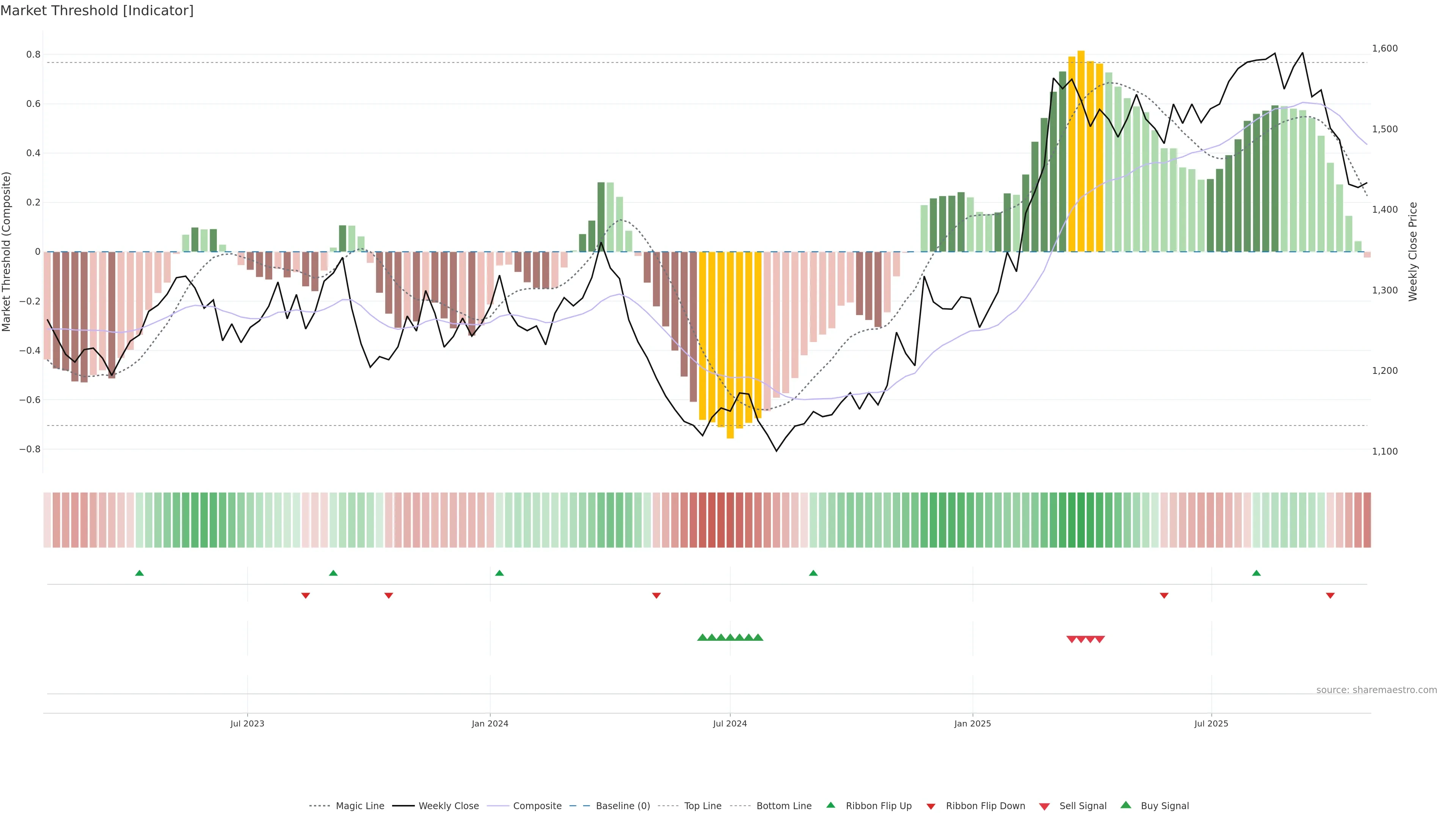Screen dimensions: 1456x819
Task: Click the Jul 2024 axis label
Action: [730, 723]
